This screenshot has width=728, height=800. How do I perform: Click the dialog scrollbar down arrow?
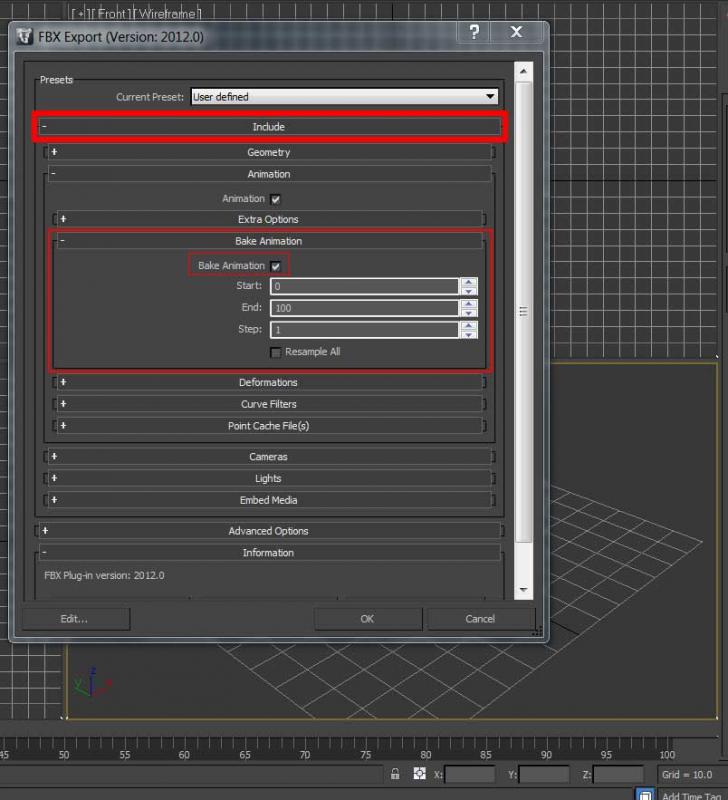click(523, 589)
